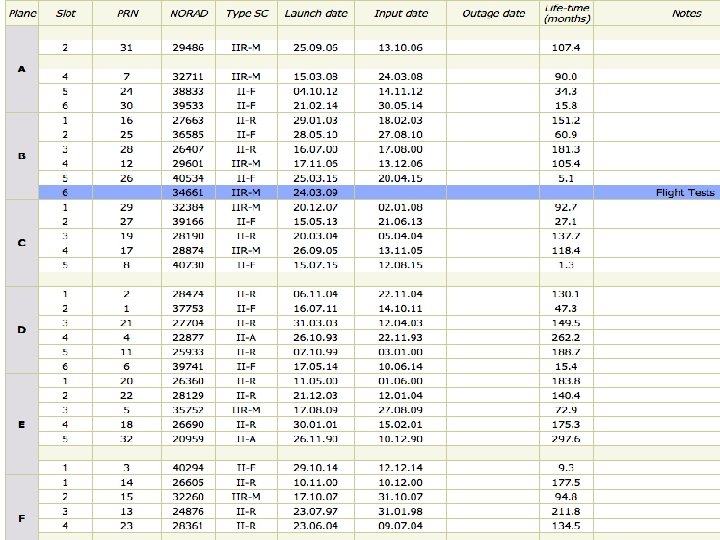The image size is (720, 540).
Task: Click NORAD number 39166
Action: click(188, 221)
